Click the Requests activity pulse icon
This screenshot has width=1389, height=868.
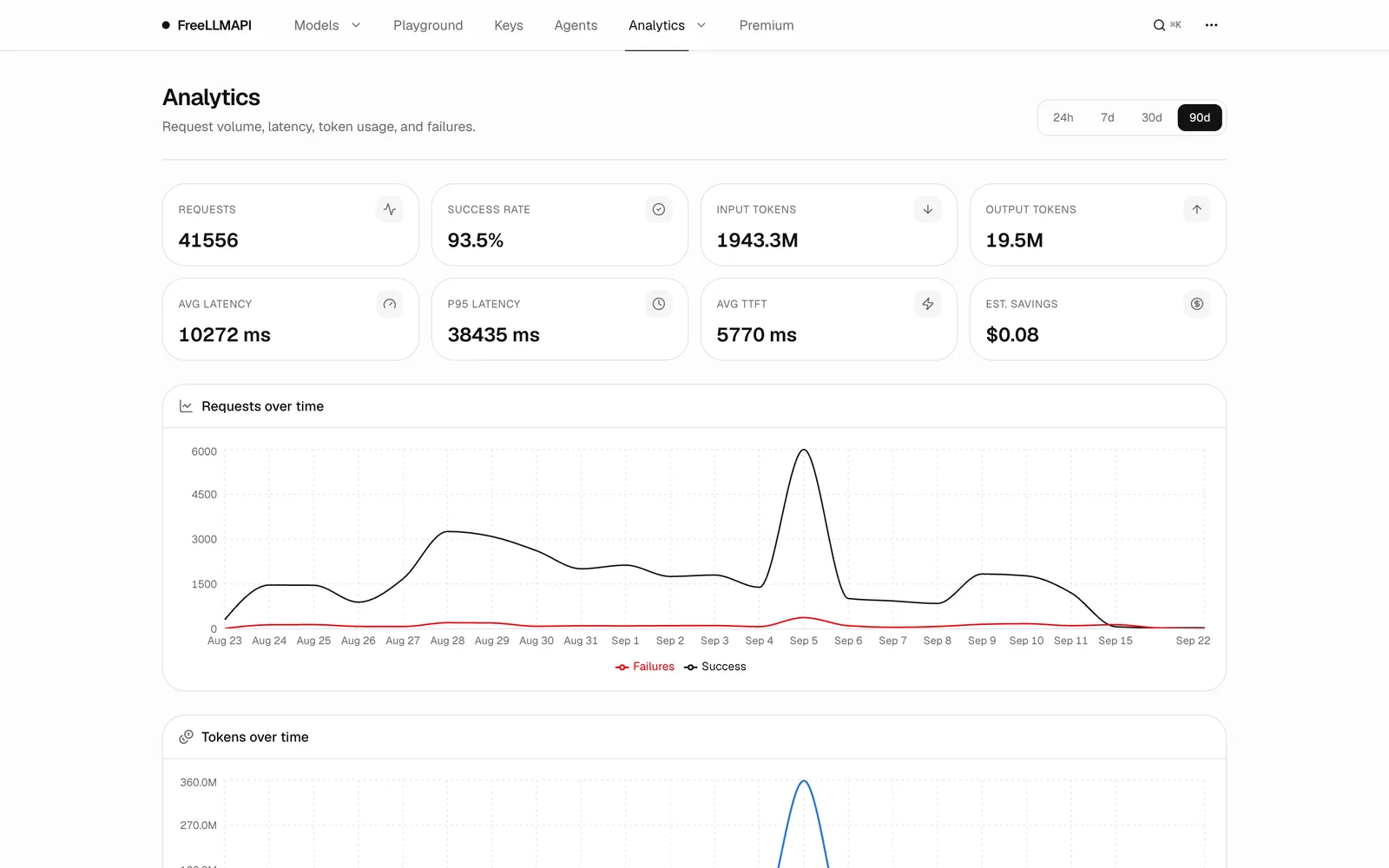point(390,209)
